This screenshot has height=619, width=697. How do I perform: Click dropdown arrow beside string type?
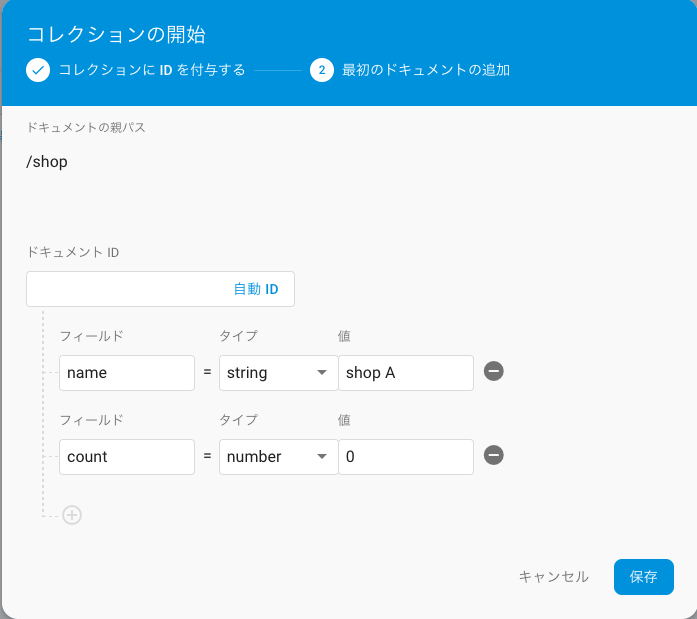(322, 372)
